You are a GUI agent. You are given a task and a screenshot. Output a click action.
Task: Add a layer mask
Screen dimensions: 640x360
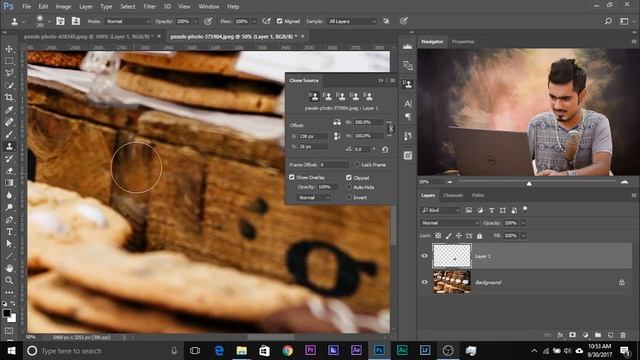point(573,335)
